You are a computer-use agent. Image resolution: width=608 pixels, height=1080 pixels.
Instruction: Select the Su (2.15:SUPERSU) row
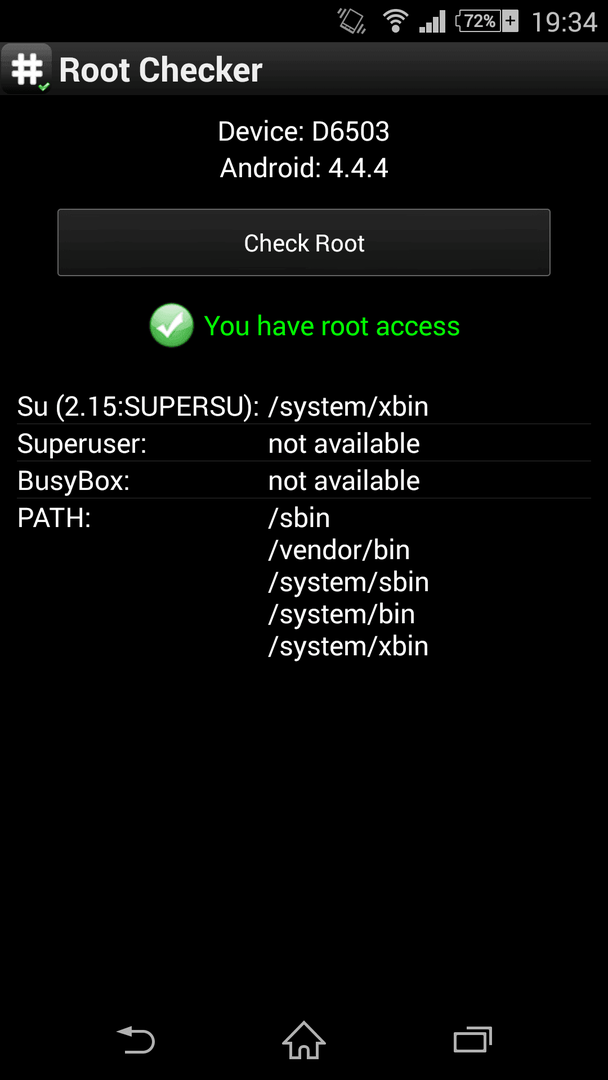(304, 406)
